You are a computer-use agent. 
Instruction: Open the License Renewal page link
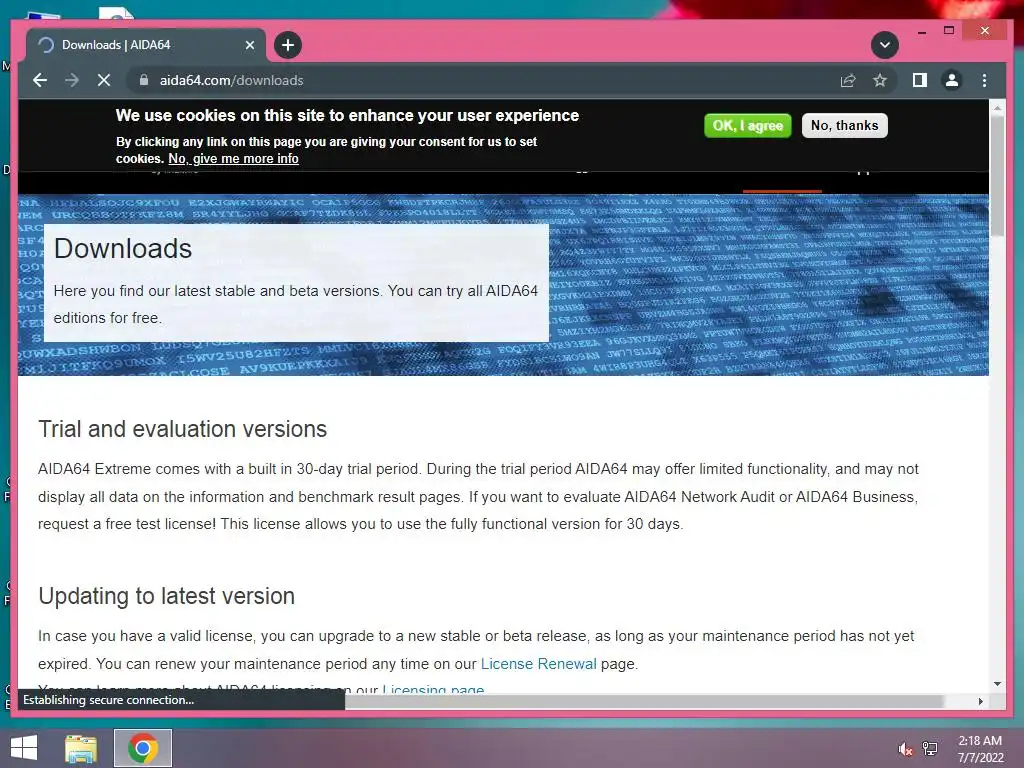pyautogui.click(x=538, y=664)
